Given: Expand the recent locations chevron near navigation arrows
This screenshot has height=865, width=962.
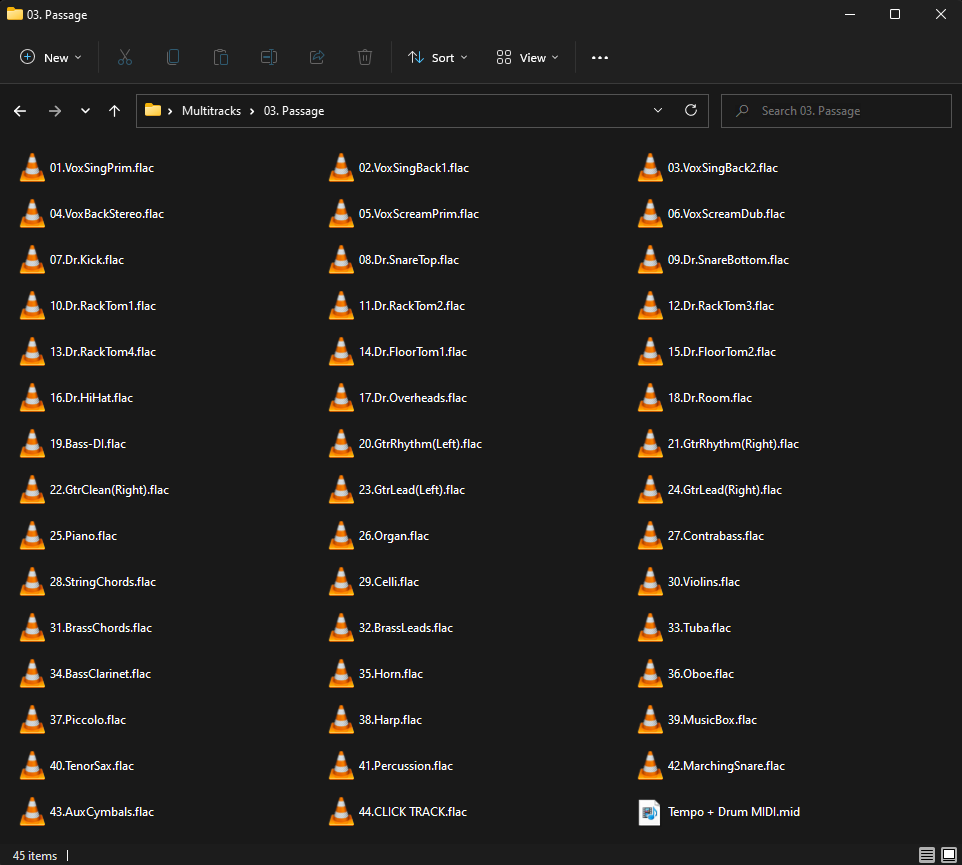Looking at the screenshot, I should (x=85, y=110).
